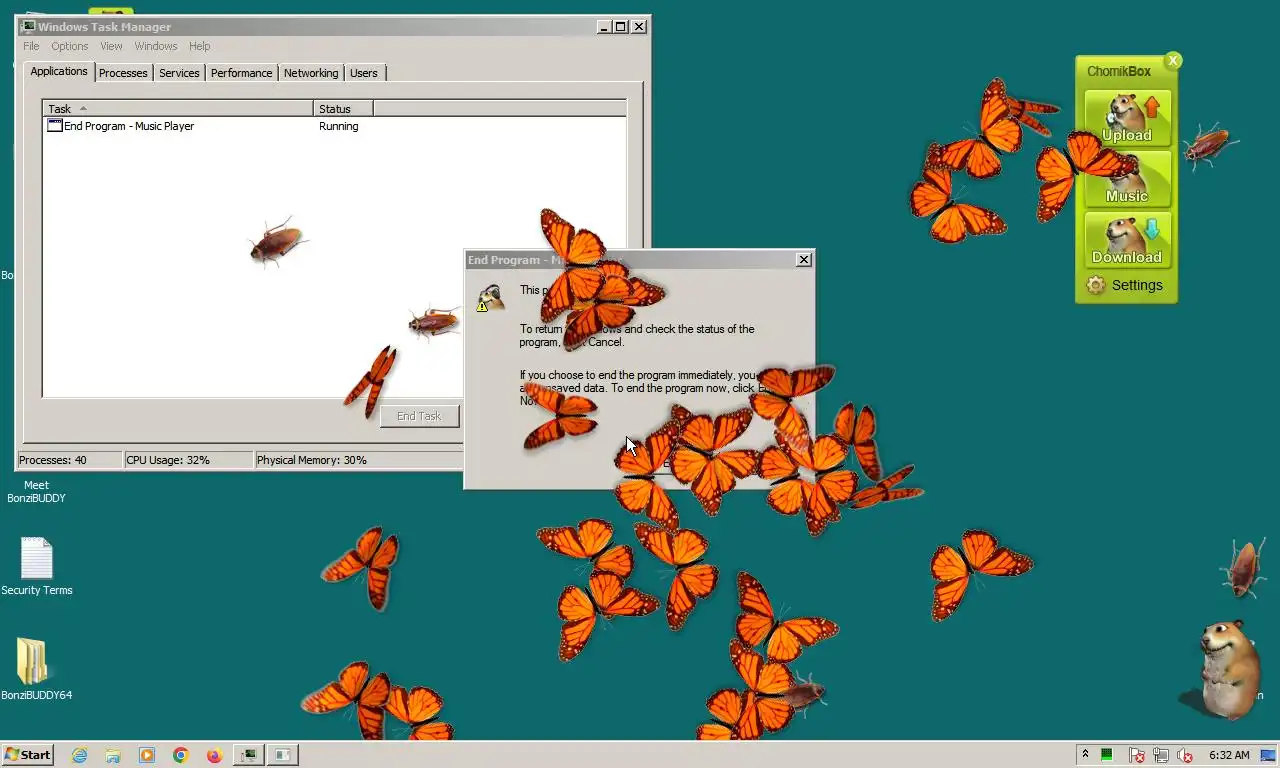Select the Security Terms desktop file
The image size is (1280, 768).
pyautogui.click(x=37, y=566)
